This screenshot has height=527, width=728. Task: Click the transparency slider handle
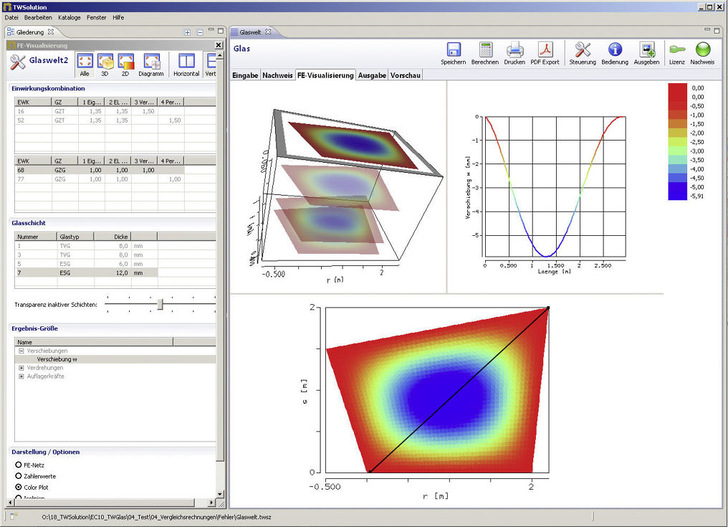click(160, 304)
